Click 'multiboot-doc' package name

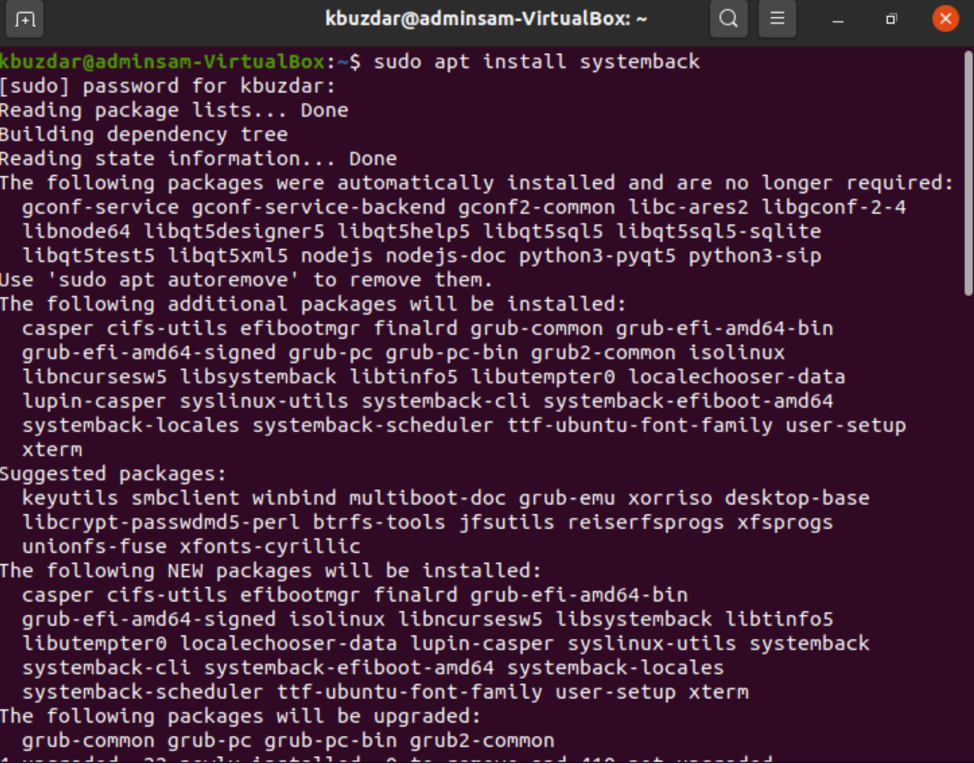click(x=427, y=498)
